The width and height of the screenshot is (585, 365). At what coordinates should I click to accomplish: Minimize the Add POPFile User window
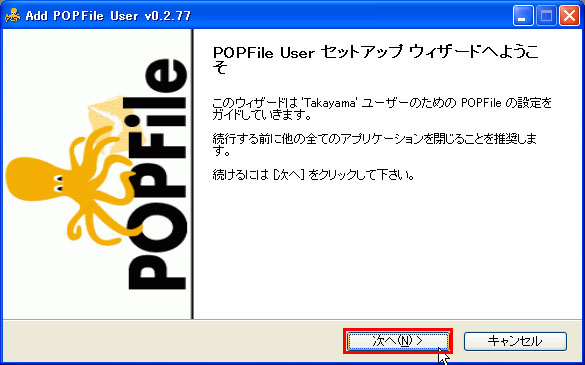(523, 16)
